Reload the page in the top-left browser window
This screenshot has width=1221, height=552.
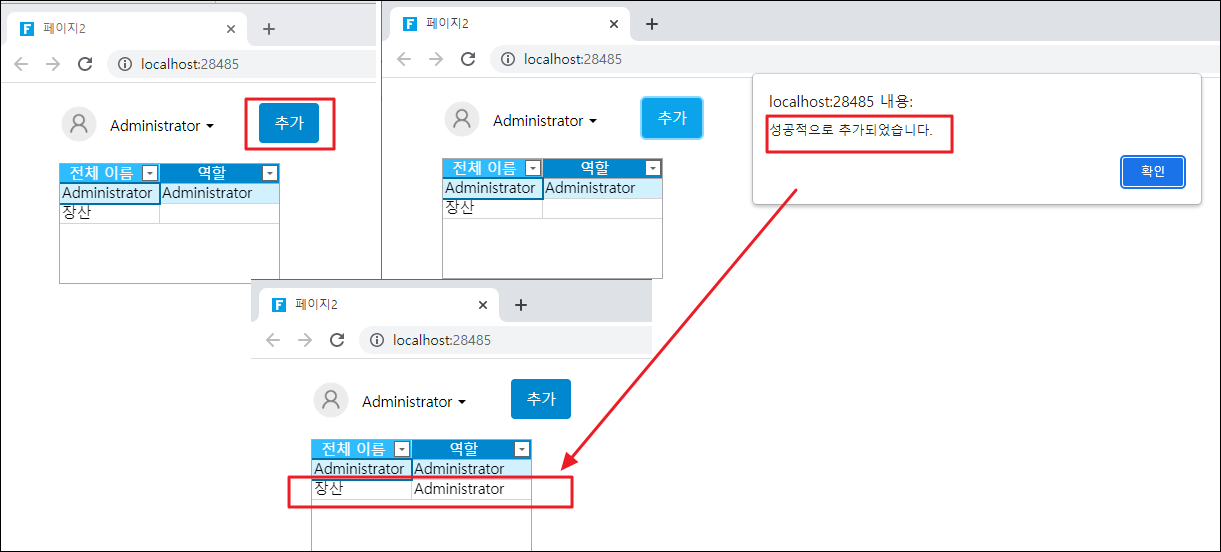pos(85,64)
